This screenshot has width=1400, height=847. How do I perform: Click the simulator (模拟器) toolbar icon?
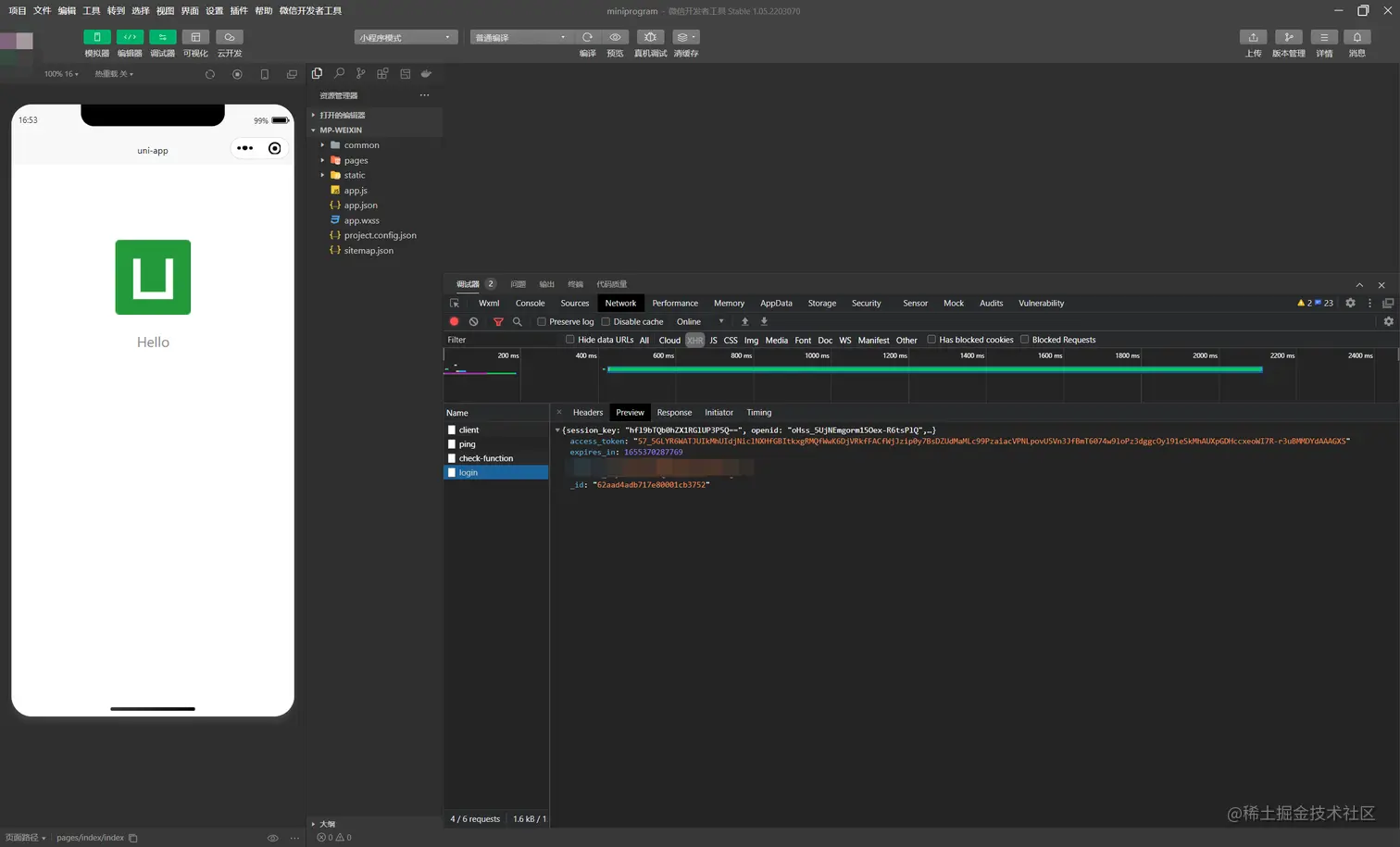96,37
